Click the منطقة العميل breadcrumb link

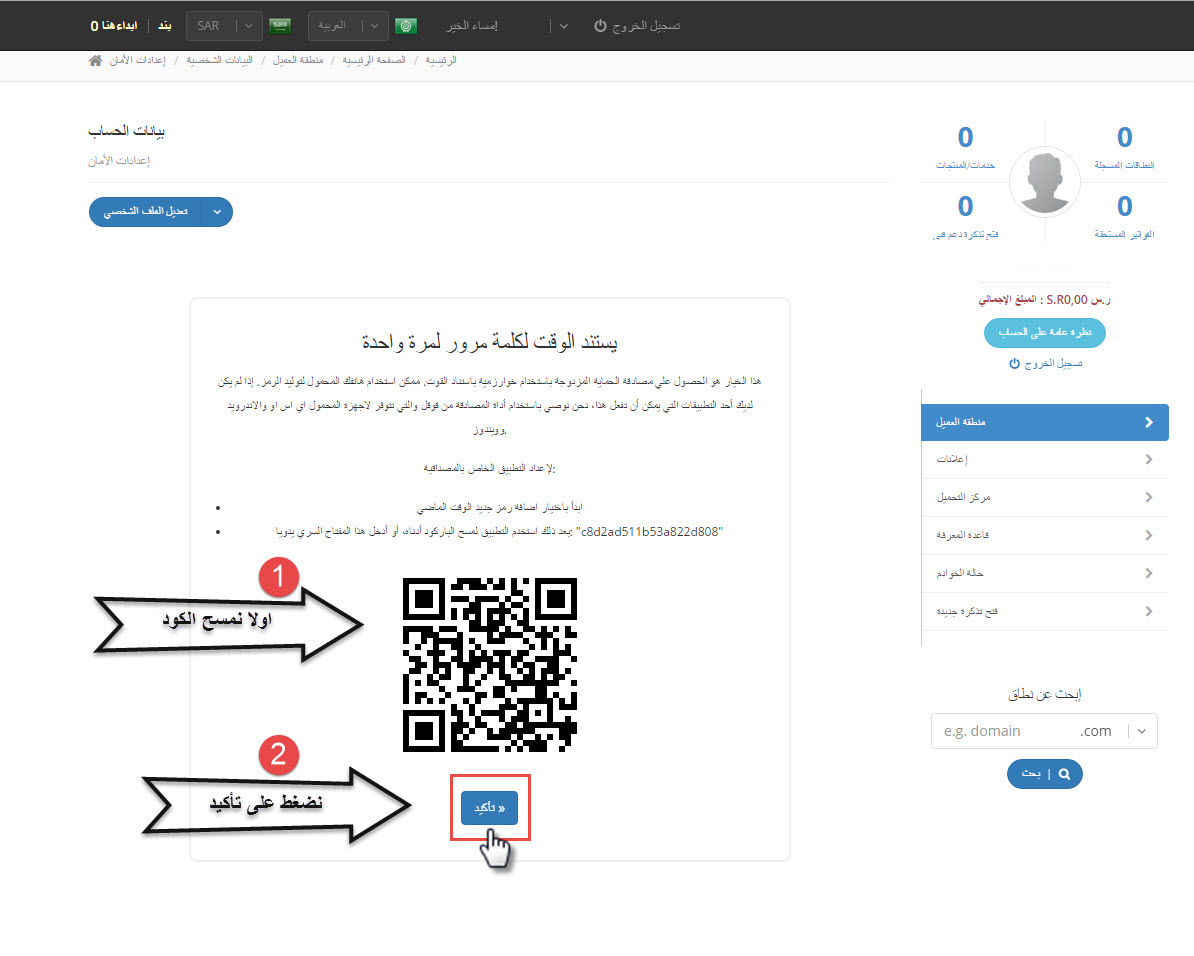point(298,60)
